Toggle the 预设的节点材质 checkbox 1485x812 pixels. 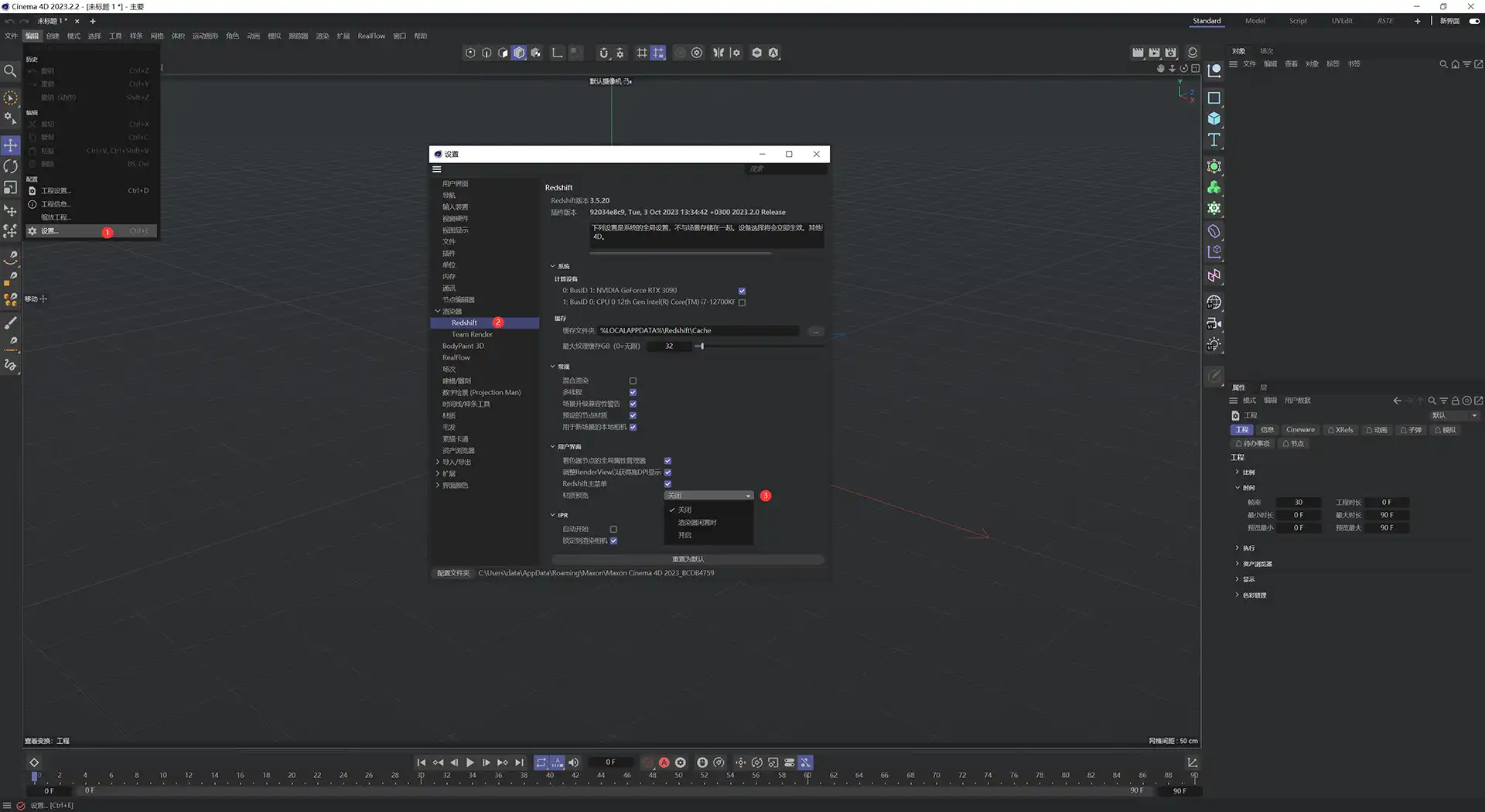633,415
